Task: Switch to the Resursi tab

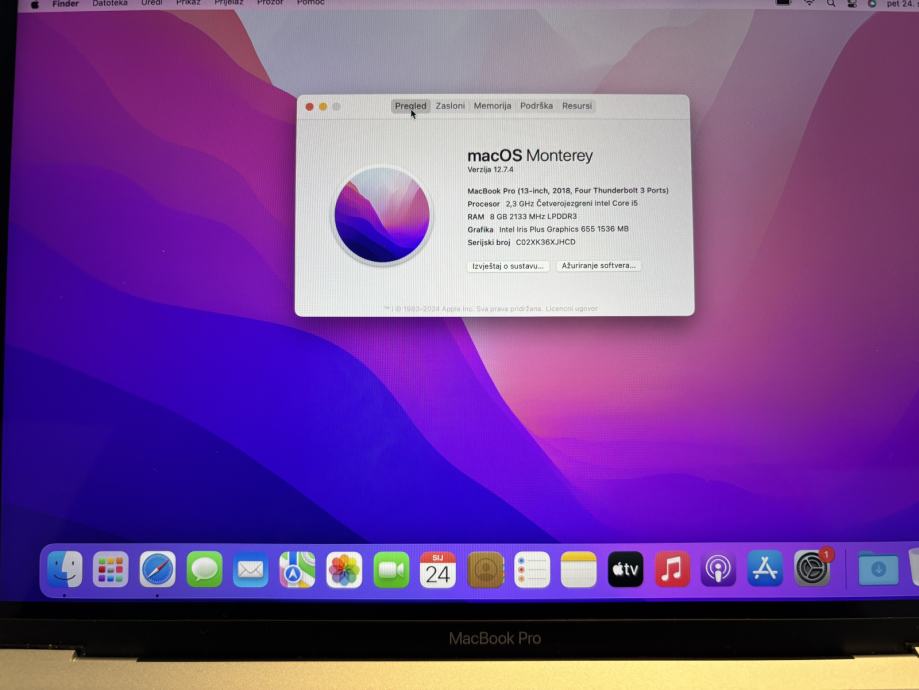Action: tap(577, 106)
